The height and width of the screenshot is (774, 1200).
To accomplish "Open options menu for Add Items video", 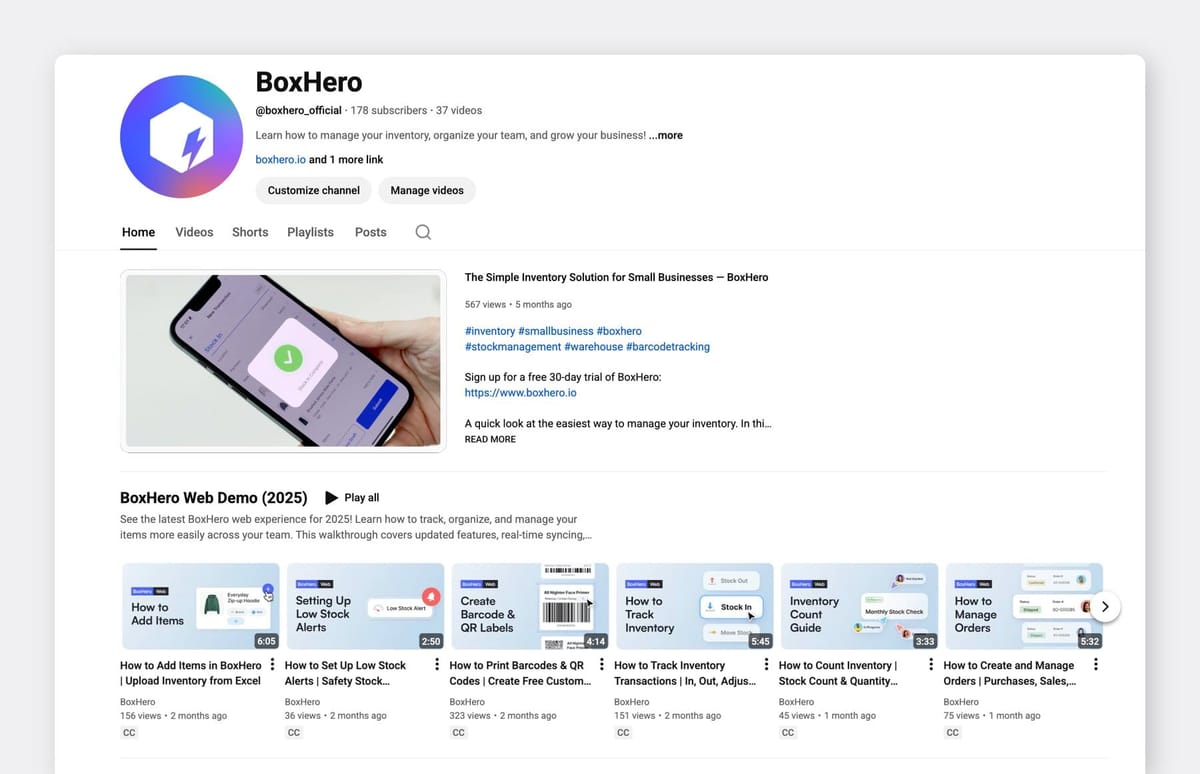I will pos(273,665).
